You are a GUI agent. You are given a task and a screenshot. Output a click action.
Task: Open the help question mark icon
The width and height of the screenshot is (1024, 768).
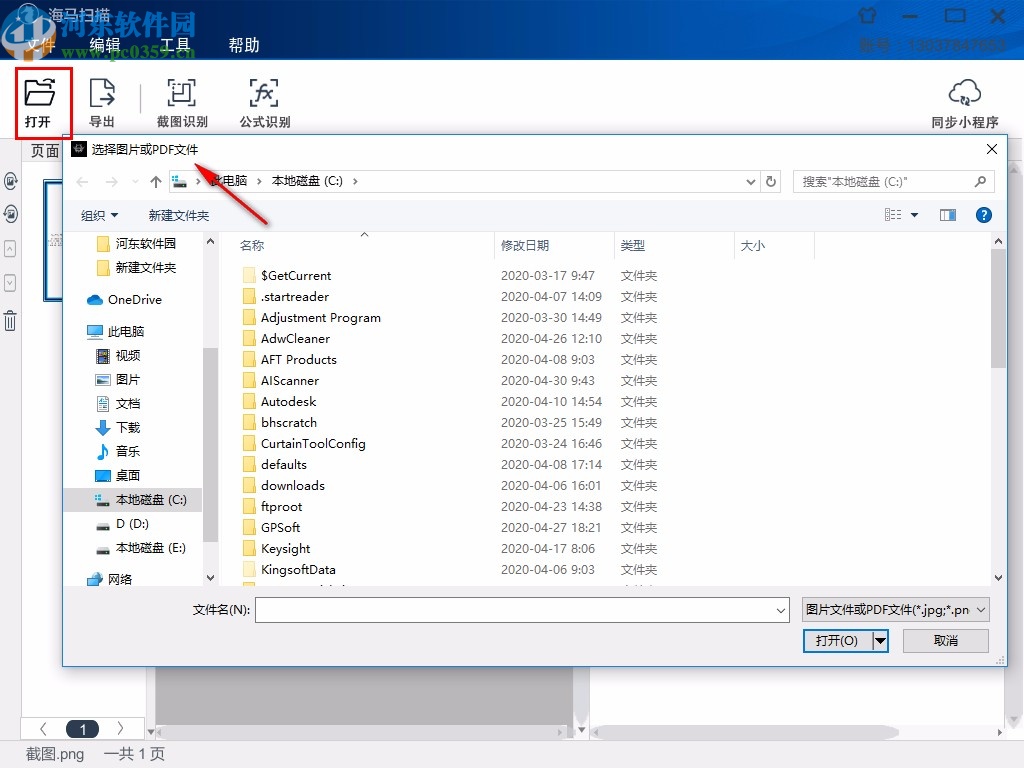pos(984,215)
